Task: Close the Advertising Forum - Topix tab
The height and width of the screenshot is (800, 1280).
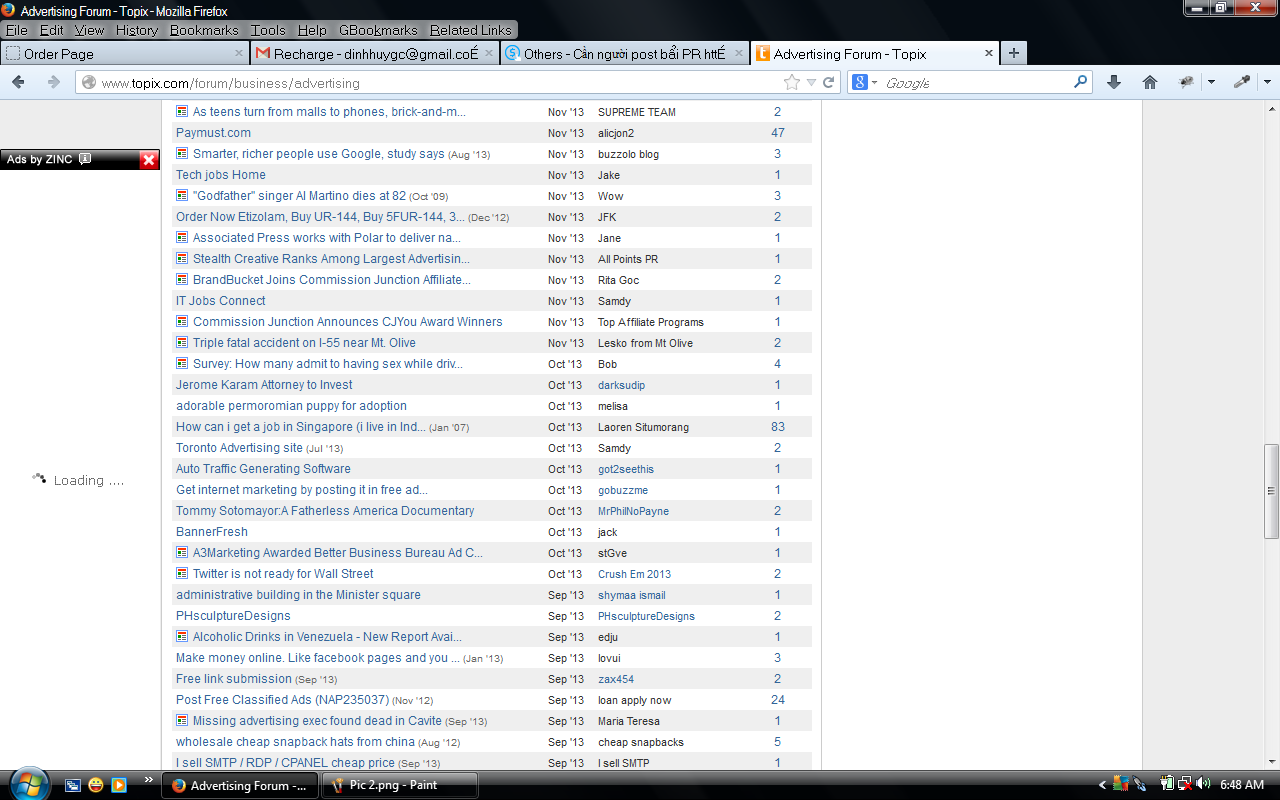Action: [989, 54]
